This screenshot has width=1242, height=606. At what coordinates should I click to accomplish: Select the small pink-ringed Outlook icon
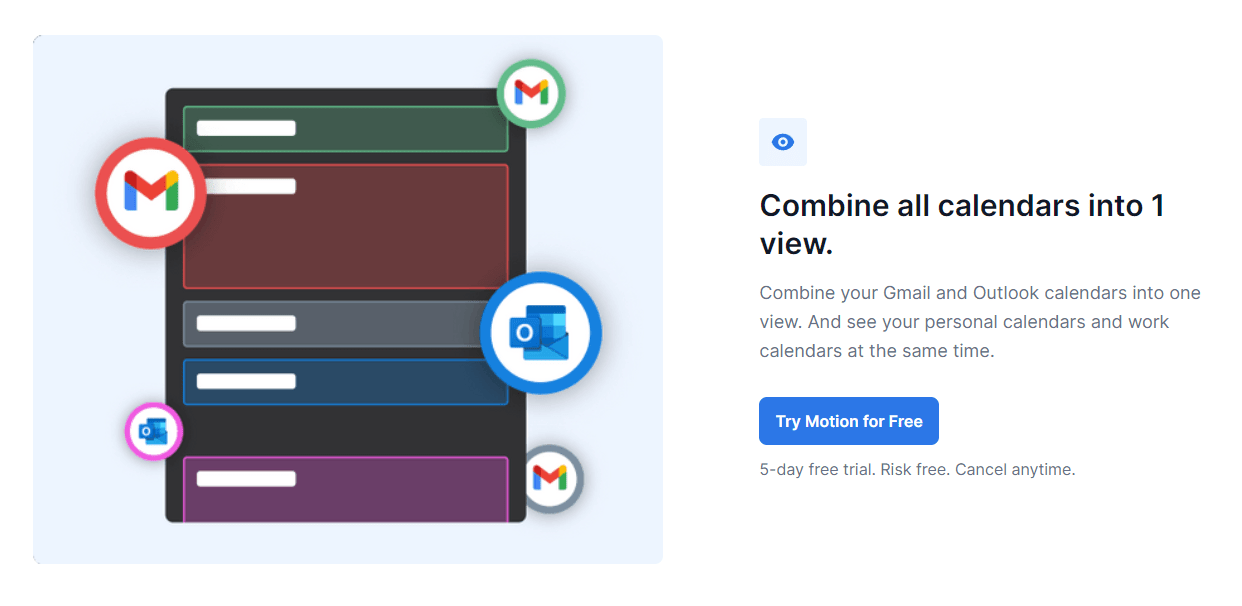pos(153,432)
